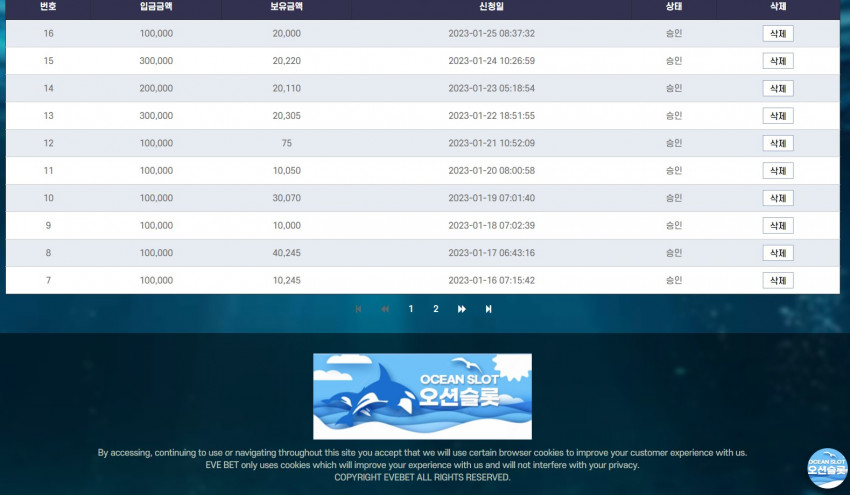Click the 입금금액 column header

pos(156,7)
